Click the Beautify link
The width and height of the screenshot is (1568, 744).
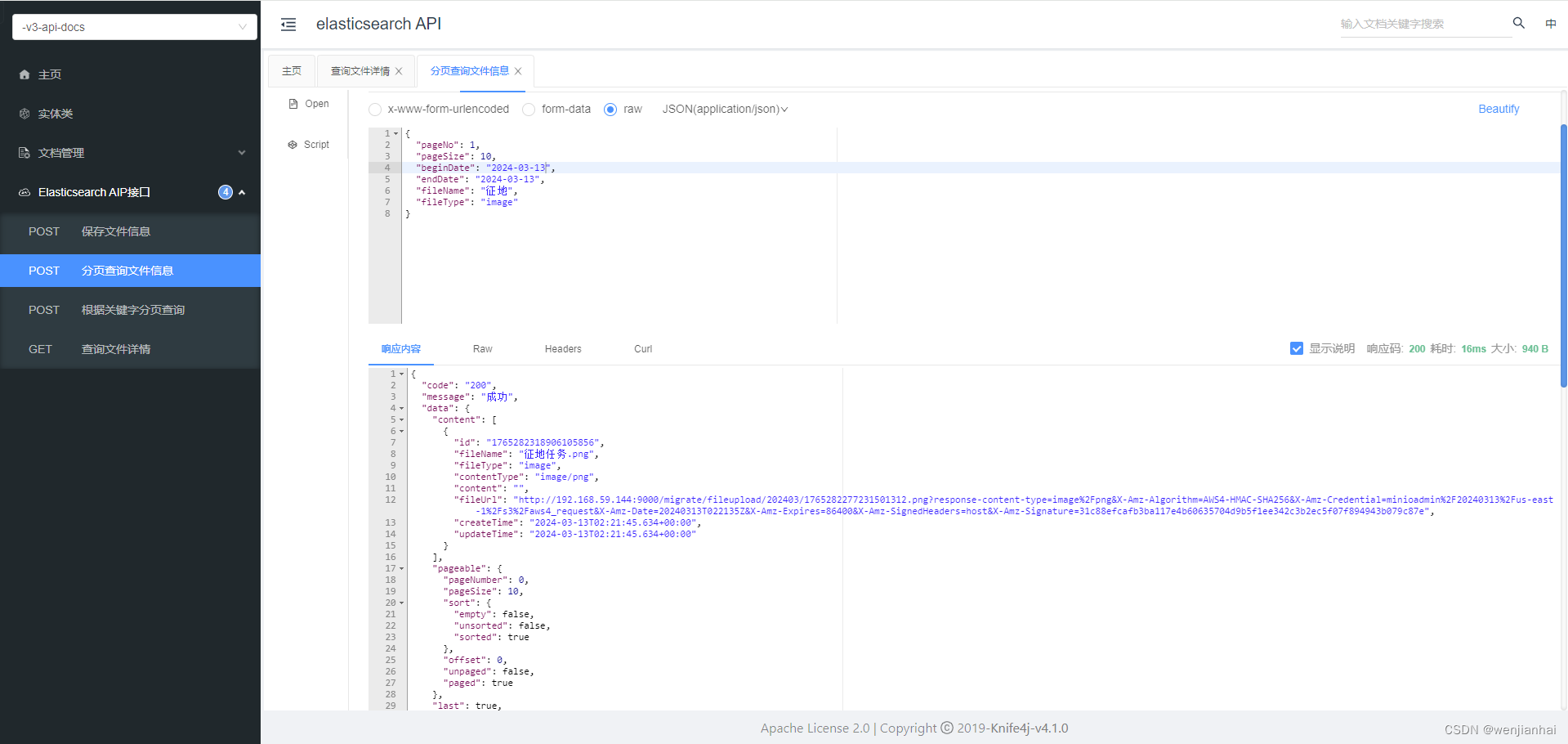(1499, 109)
